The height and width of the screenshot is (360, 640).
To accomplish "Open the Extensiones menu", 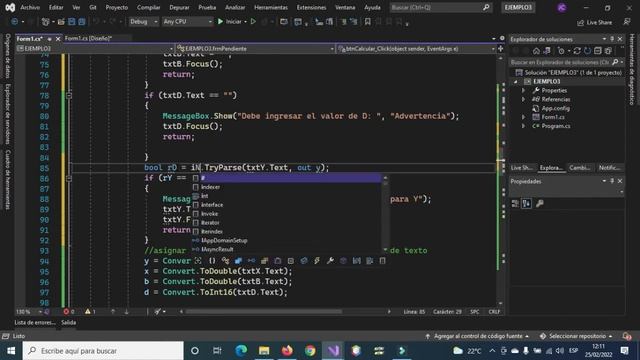I will 311,7.
